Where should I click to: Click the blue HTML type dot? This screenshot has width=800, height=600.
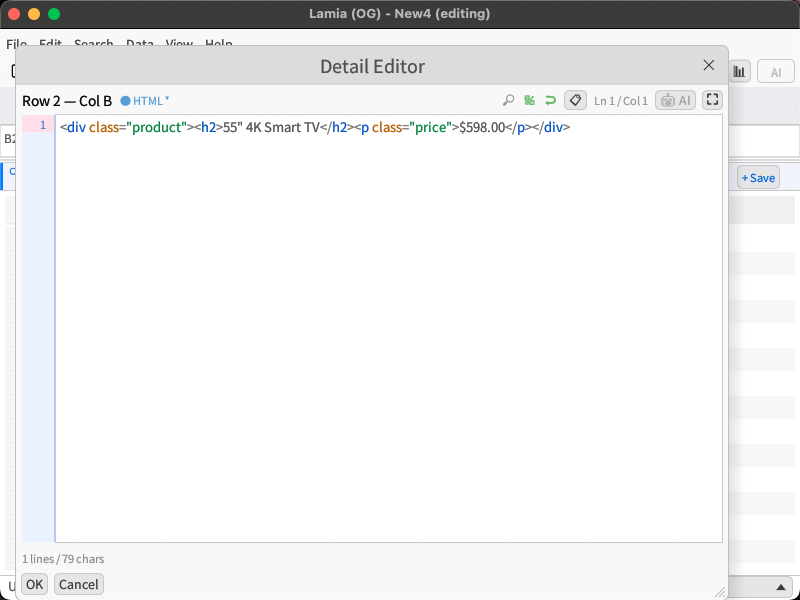[x=125, y=101]
